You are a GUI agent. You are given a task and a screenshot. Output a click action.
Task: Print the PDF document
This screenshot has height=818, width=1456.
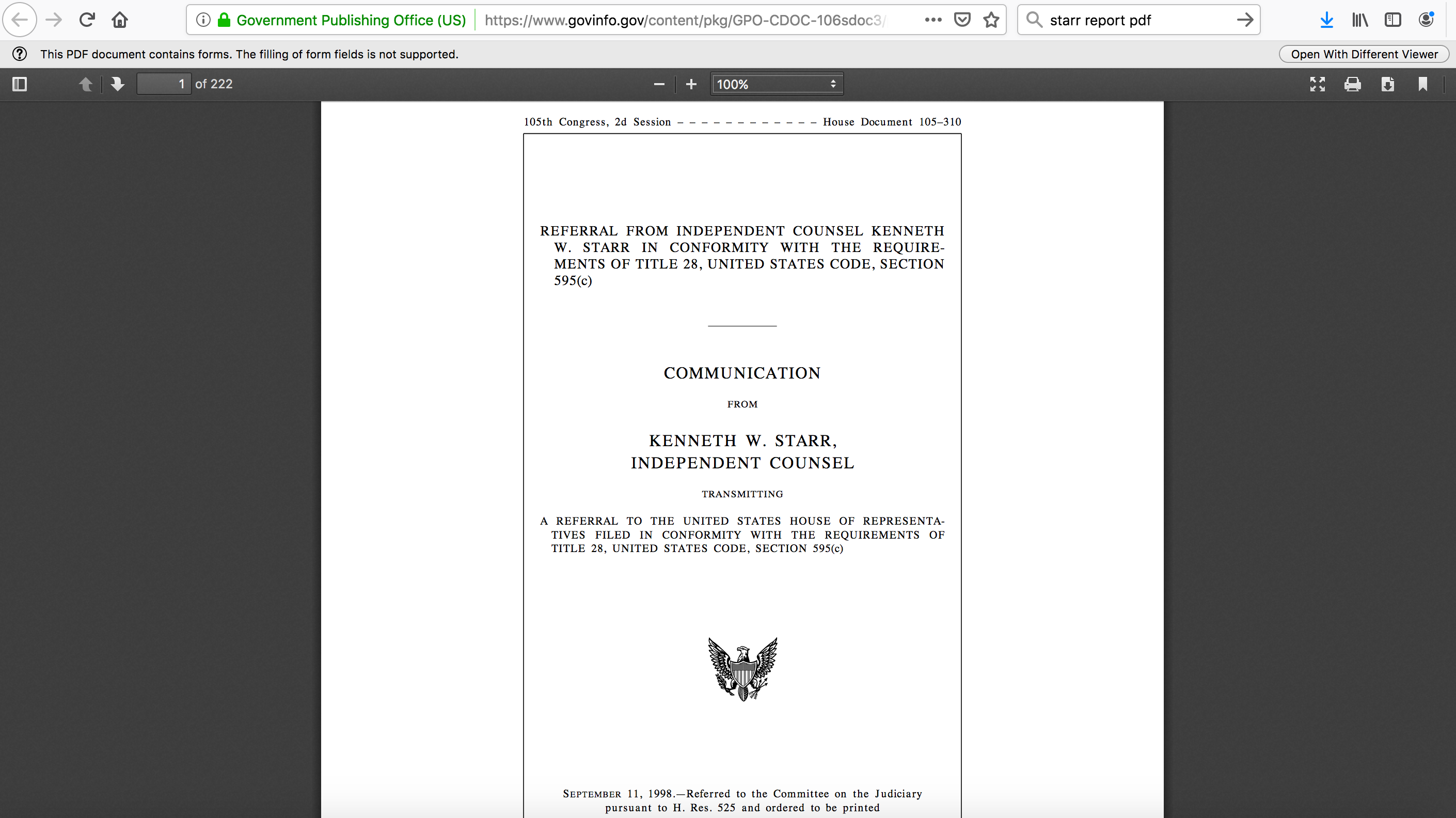click(x=1352, y=84)
